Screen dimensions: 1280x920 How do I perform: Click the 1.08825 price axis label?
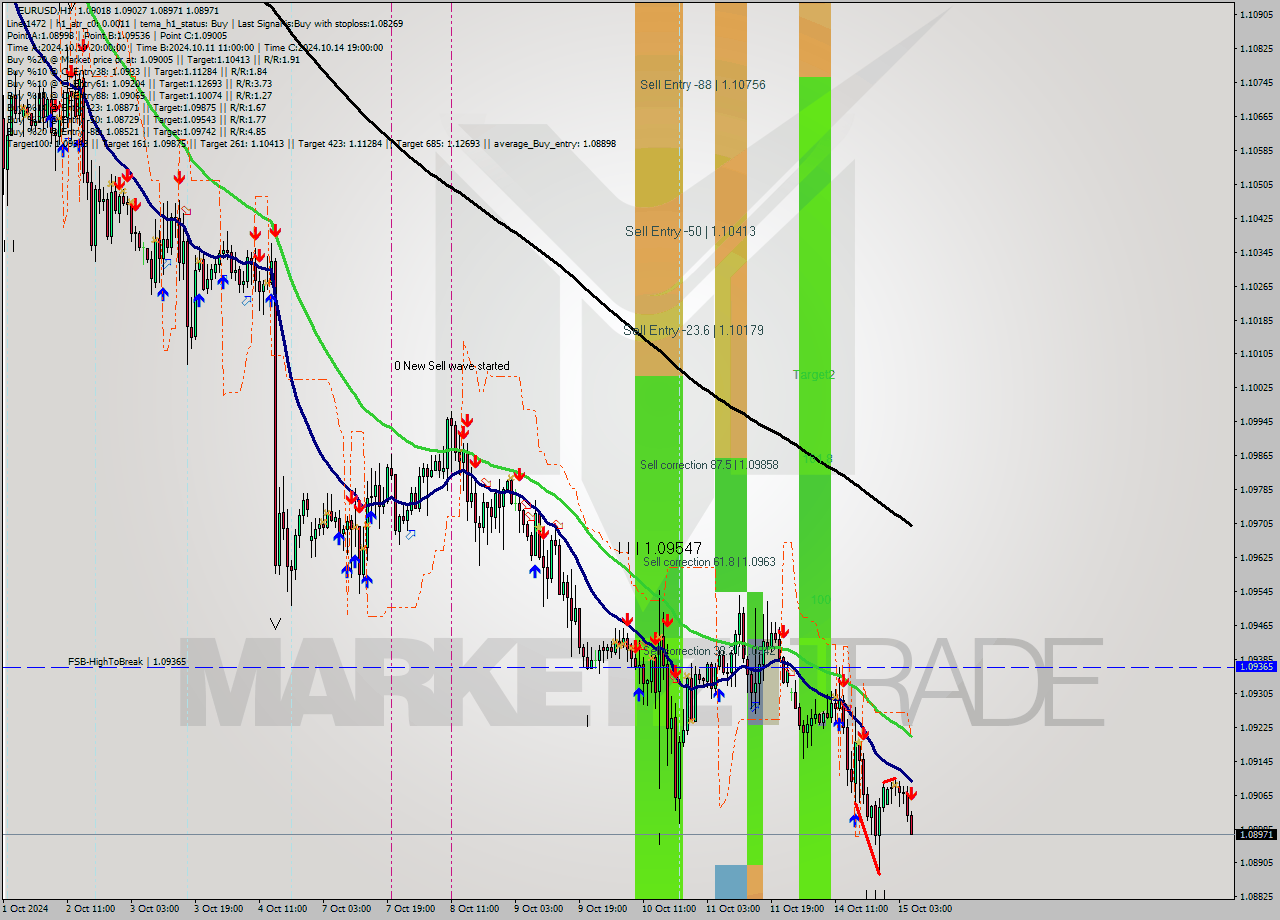point(1256,897)
